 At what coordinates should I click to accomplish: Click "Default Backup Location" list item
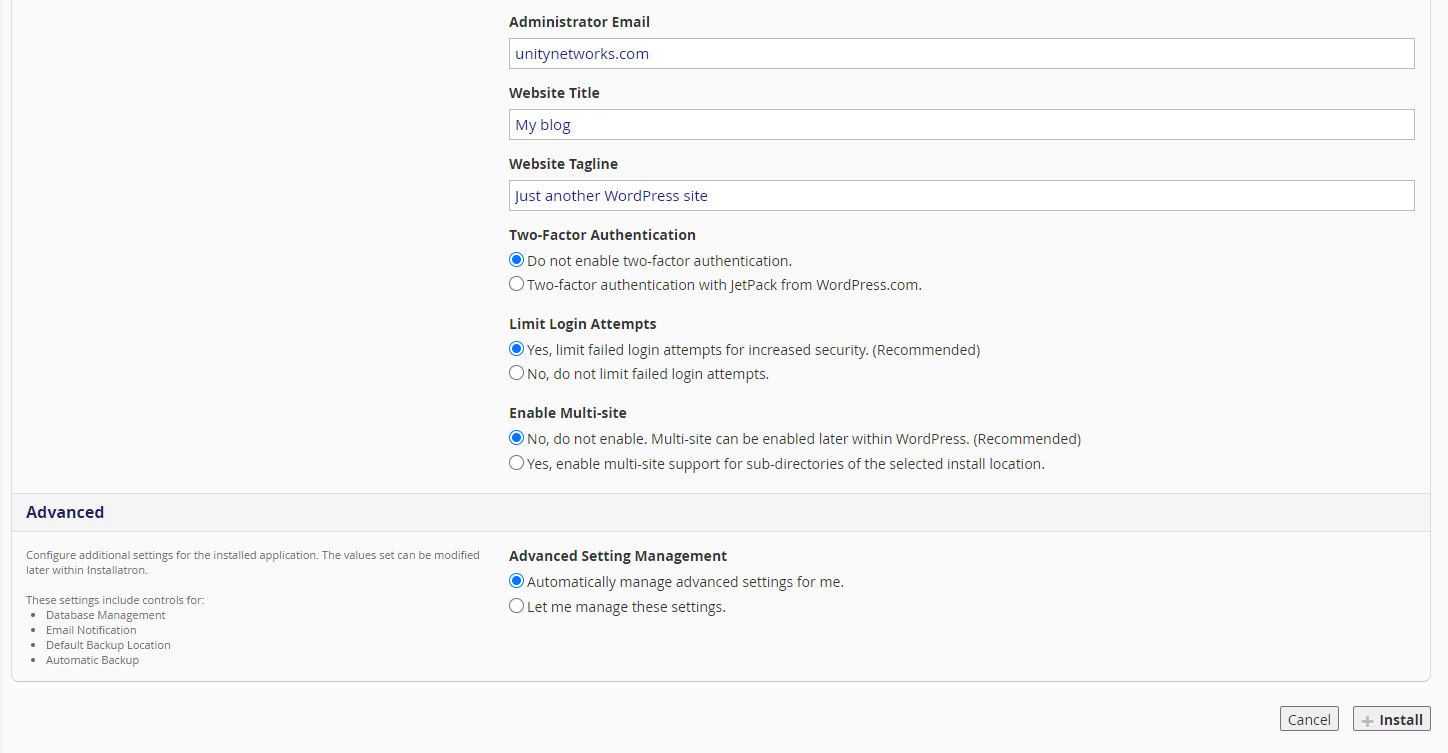108,645
